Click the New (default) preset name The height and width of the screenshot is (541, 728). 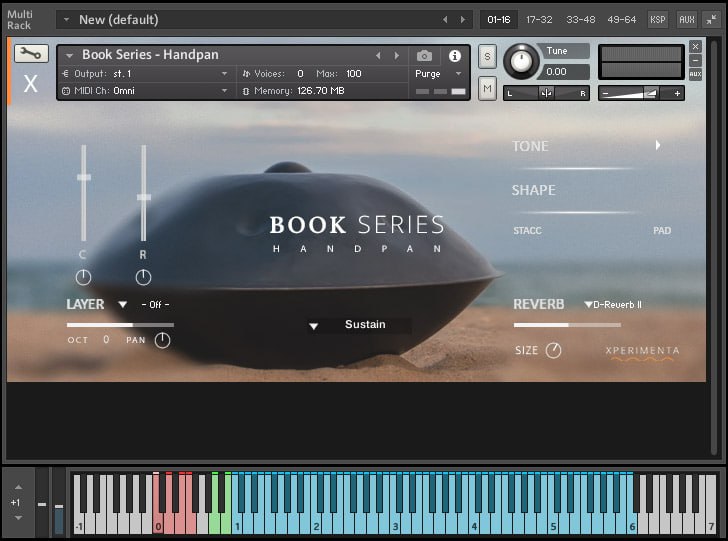(x=118, y=20)
